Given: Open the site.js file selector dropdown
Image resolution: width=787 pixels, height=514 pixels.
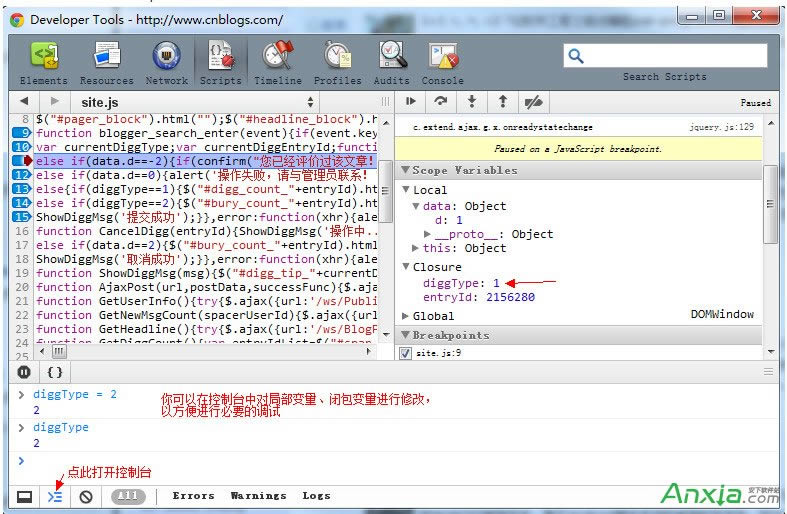Looking at the screenshot, I should (196, 102).
